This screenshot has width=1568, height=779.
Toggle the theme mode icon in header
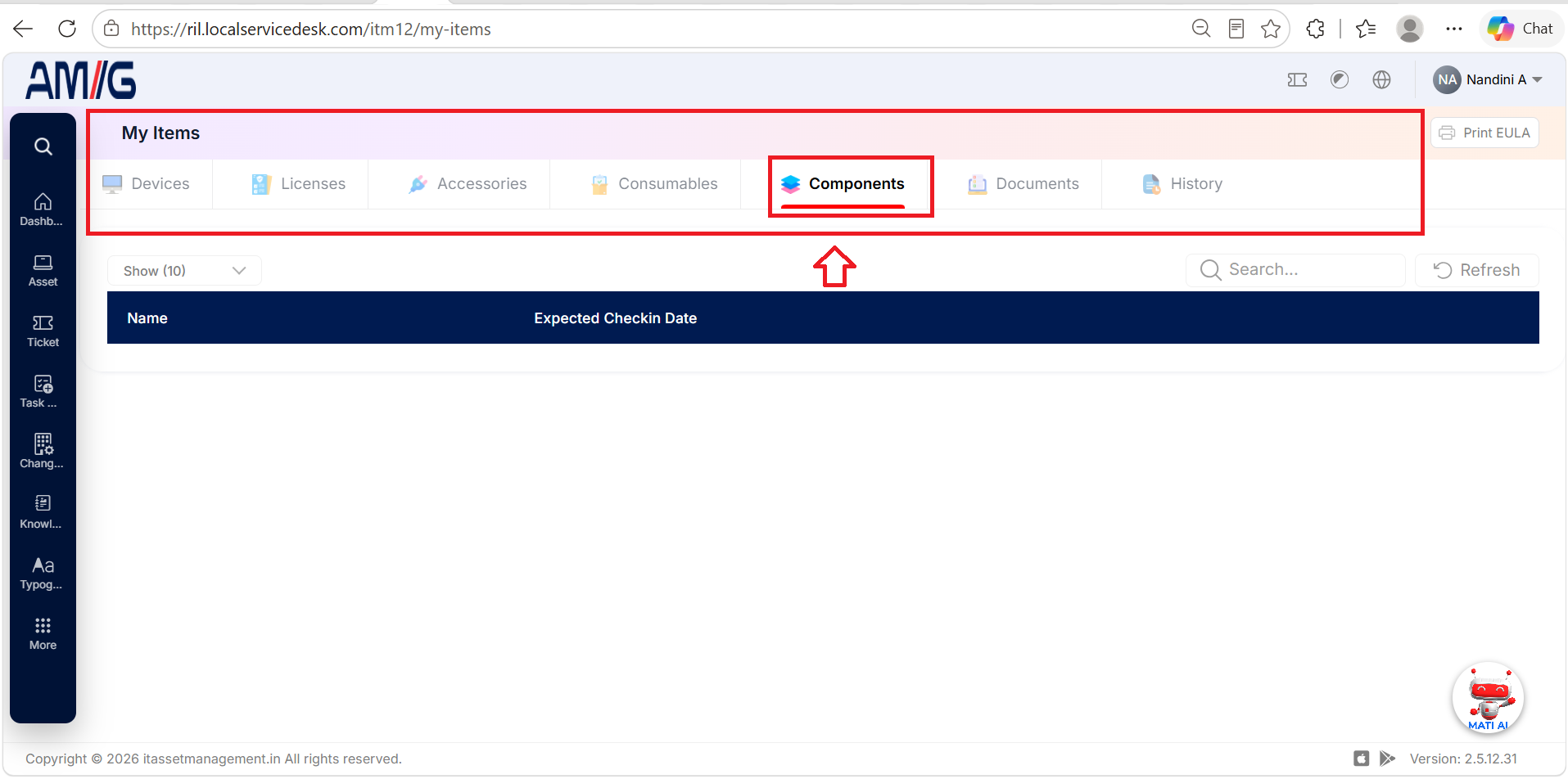pyautogui.click(x=1340, y=79)
